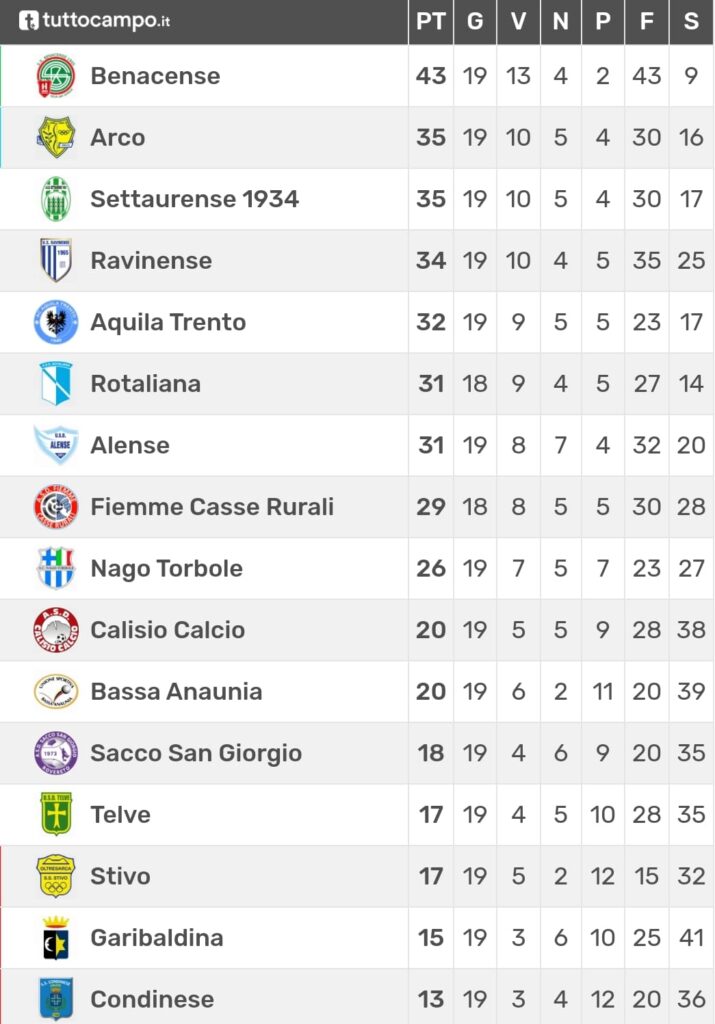Click the Fiemme Casse Rurali round logo

[x=56, y=506]
